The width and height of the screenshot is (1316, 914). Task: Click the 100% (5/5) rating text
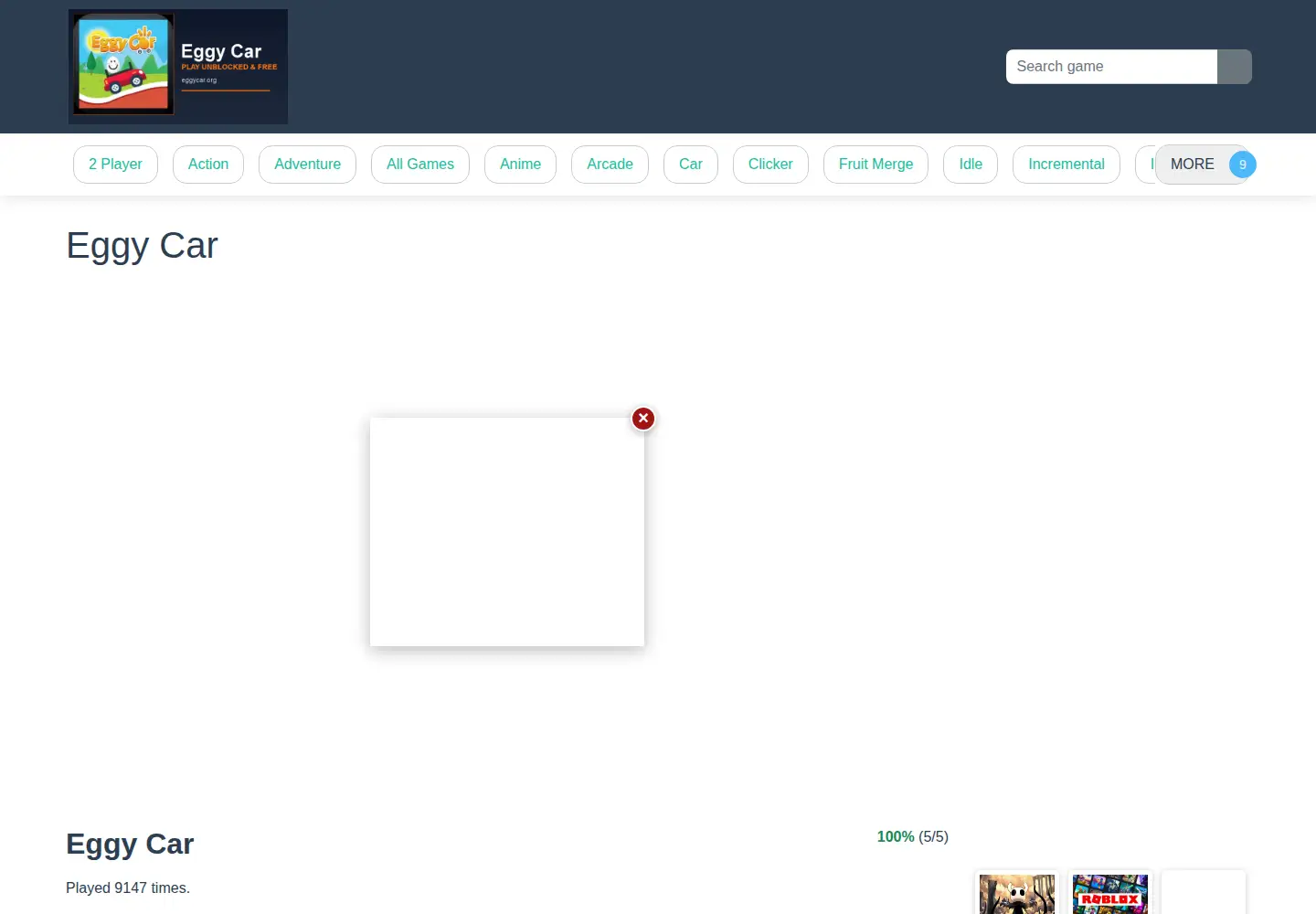point(913,837)
